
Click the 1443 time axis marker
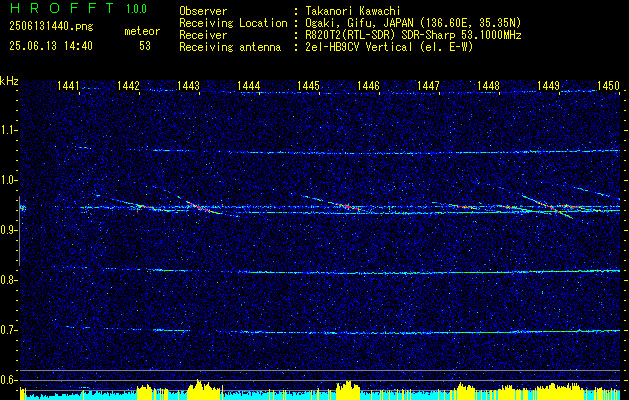[x=189, y=86]
